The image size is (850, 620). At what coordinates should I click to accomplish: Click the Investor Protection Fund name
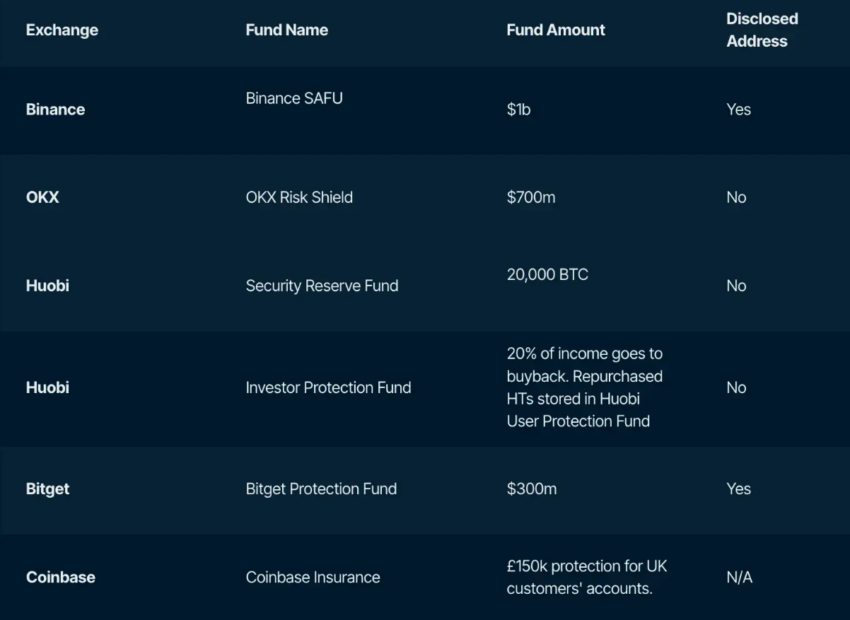(328, 388)
